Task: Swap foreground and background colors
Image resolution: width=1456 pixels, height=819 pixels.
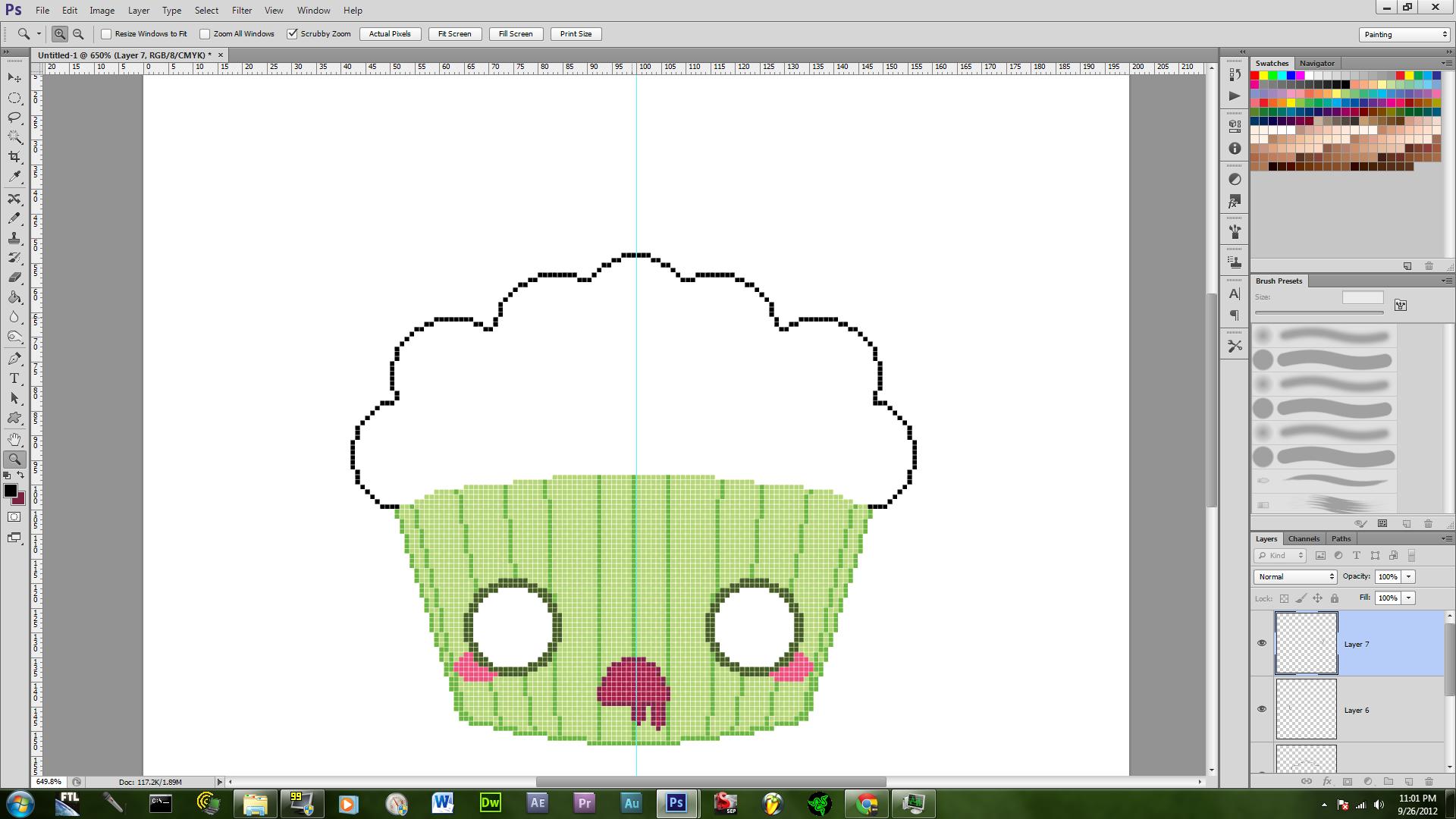Action: [20, 475]
